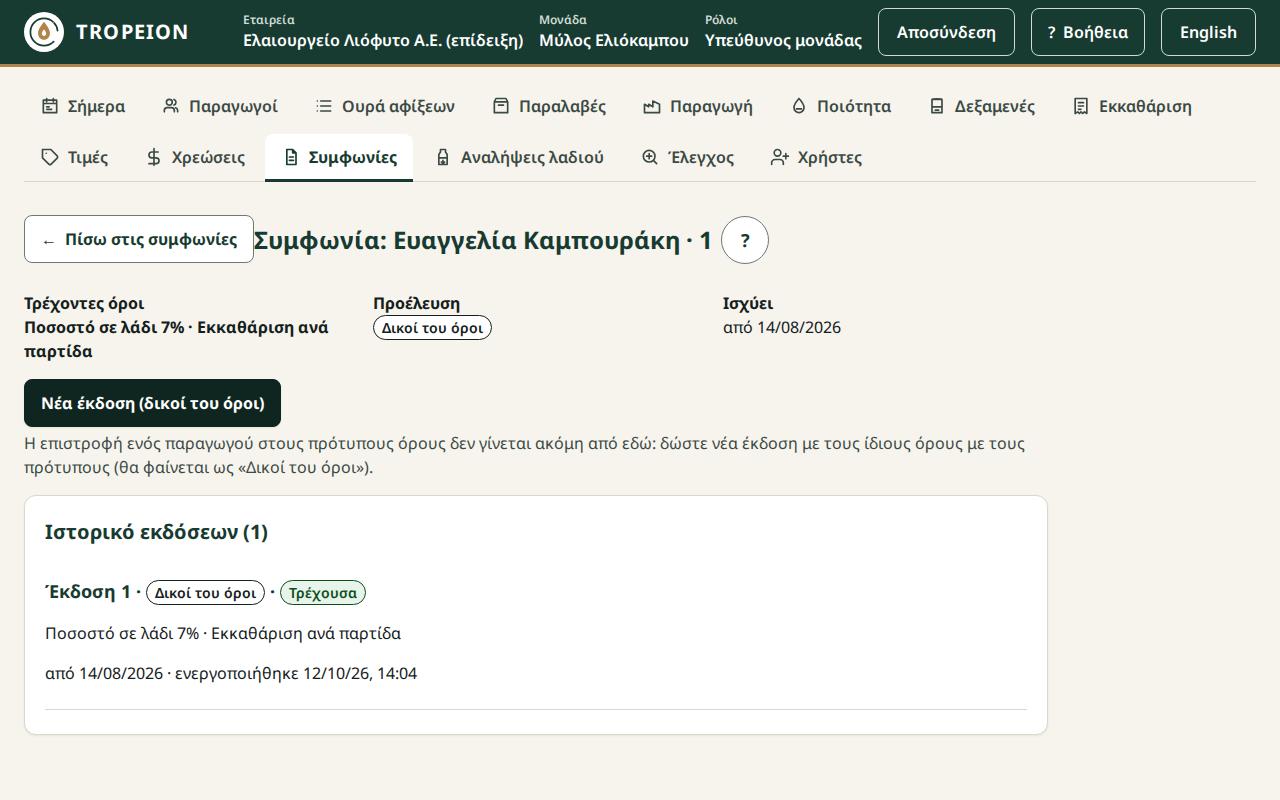This screenshot has width=1280, height=800.
Task: Go back via Πίσω στις συμφωνίες
Action: tap(139, 239)
